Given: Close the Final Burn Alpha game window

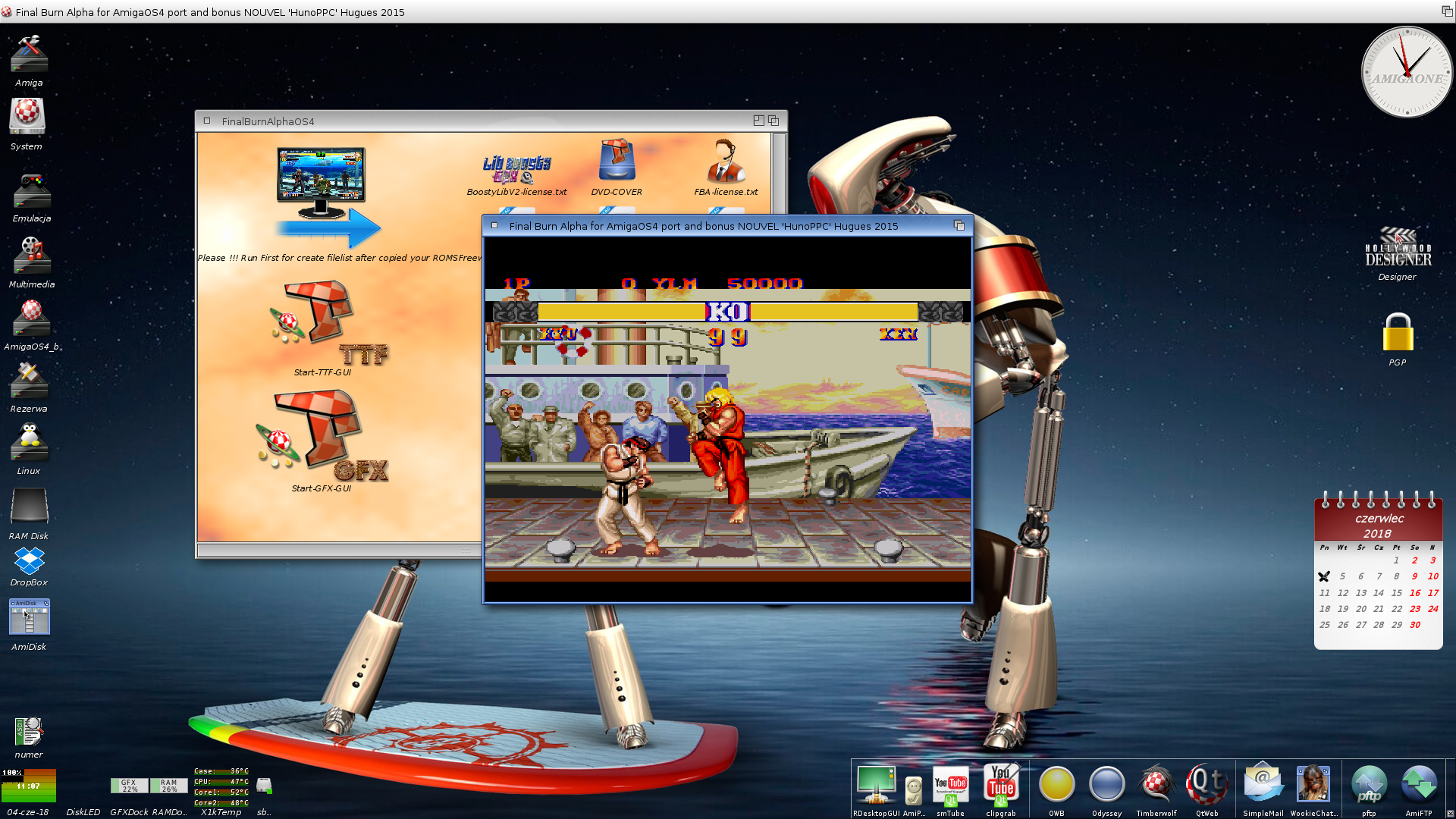Looking at the screenshot, I should tap(494, 225).
